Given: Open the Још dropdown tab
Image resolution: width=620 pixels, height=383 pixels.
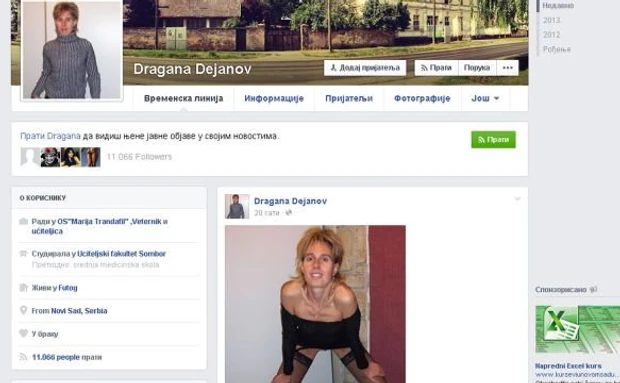Looking at the screenshot, I should point(485,98).
